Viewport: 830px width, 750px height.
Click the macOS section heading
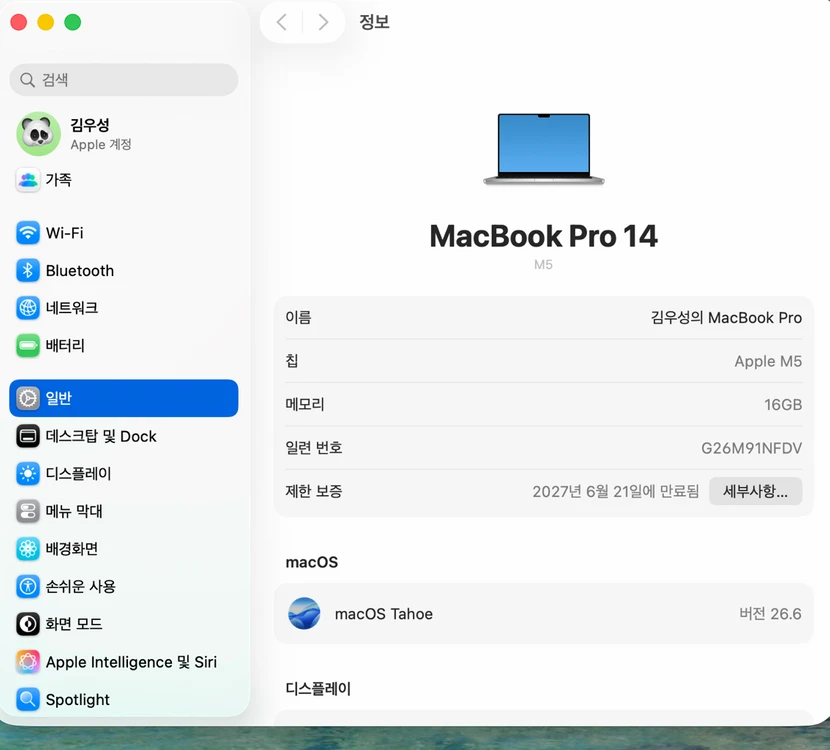312,562
